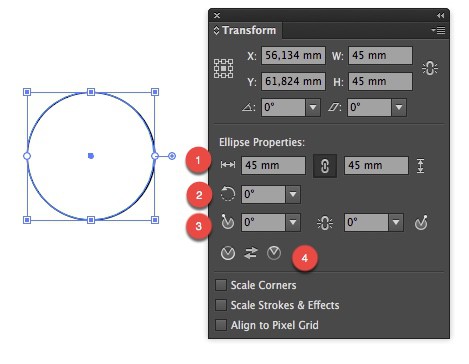
Task: Click the reference point locator grid icon
Action: (223, 69)
